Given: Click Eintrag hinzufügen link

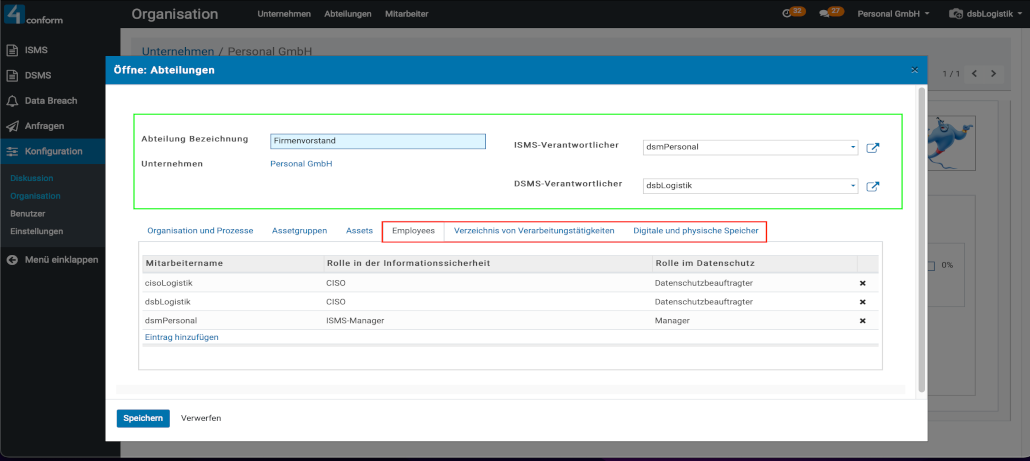Looking at the screenshot, I should click(x=182, y=338).
